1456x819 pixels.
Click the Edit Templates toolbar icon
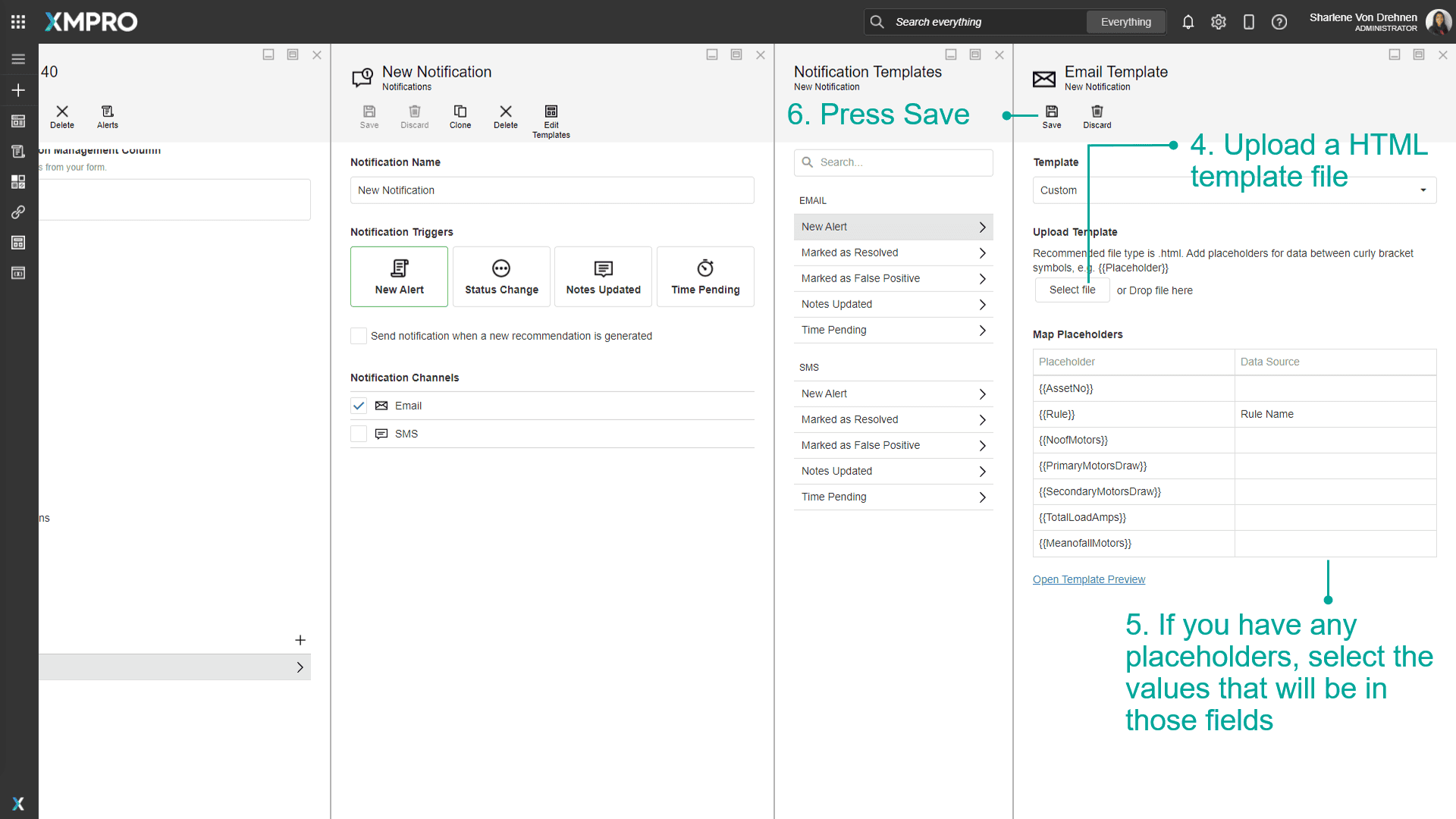551,112
